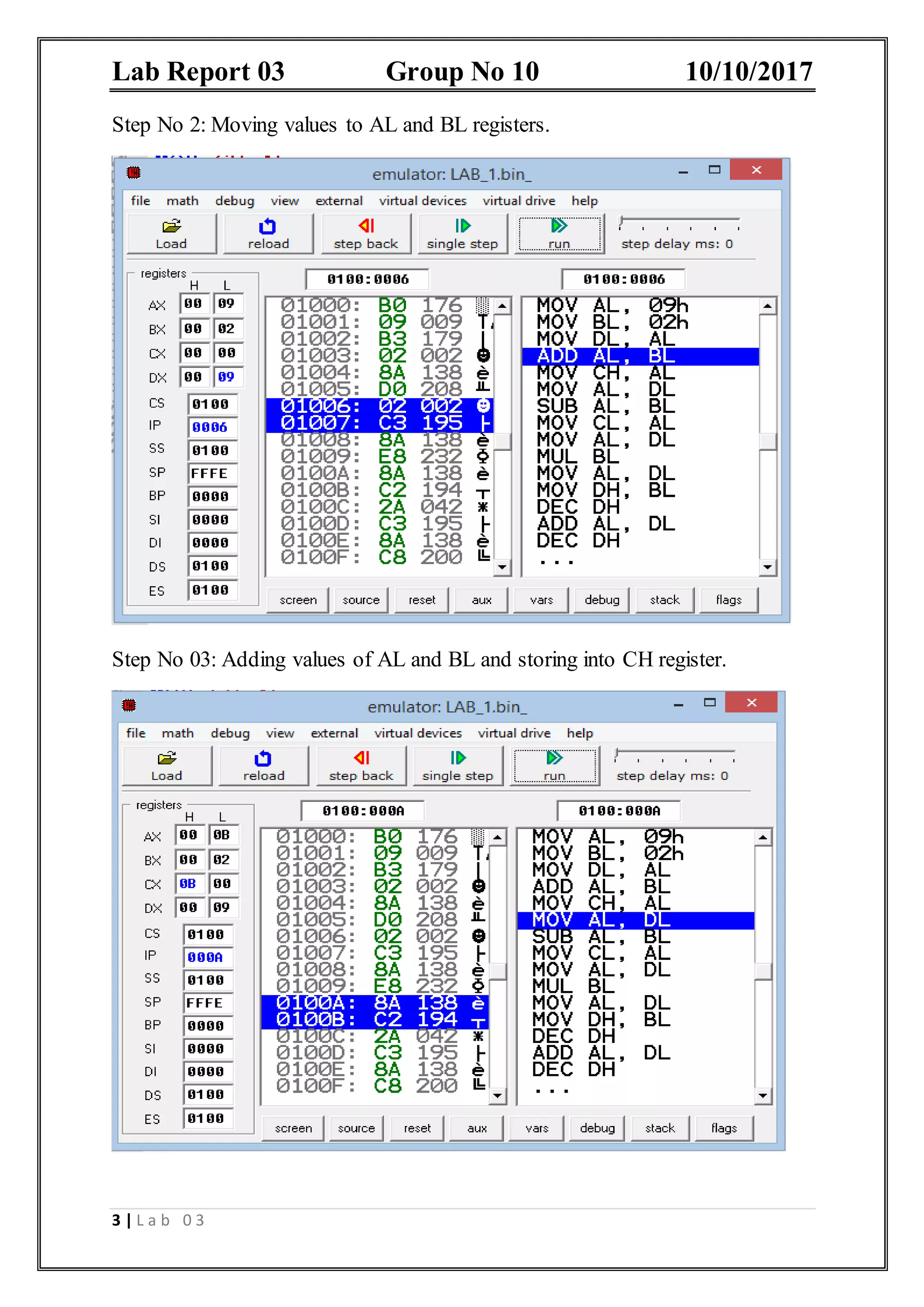The height and width of the screenshot is (1307, 924).
Task: Click memory list scroll-up arrow in top window
Action: [502, 306]
